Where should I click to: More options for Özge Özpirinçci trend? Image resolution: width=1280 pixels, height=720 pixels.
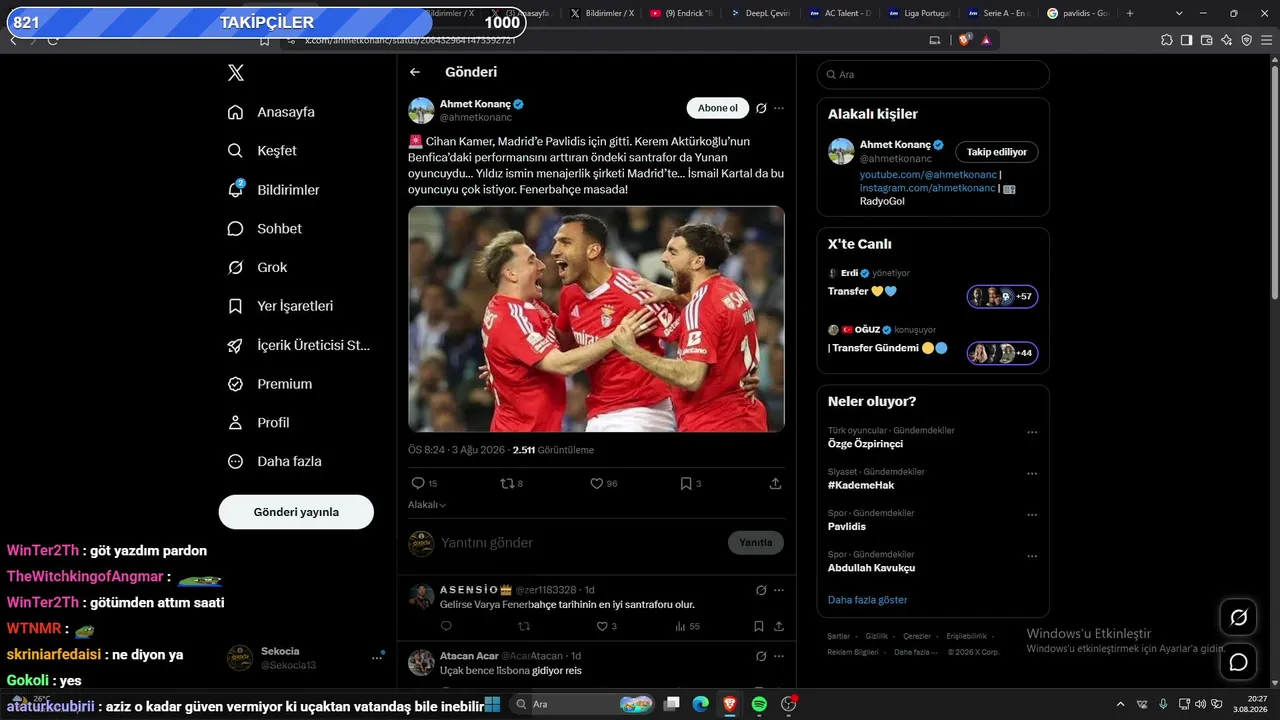(x=1032, y=433)
